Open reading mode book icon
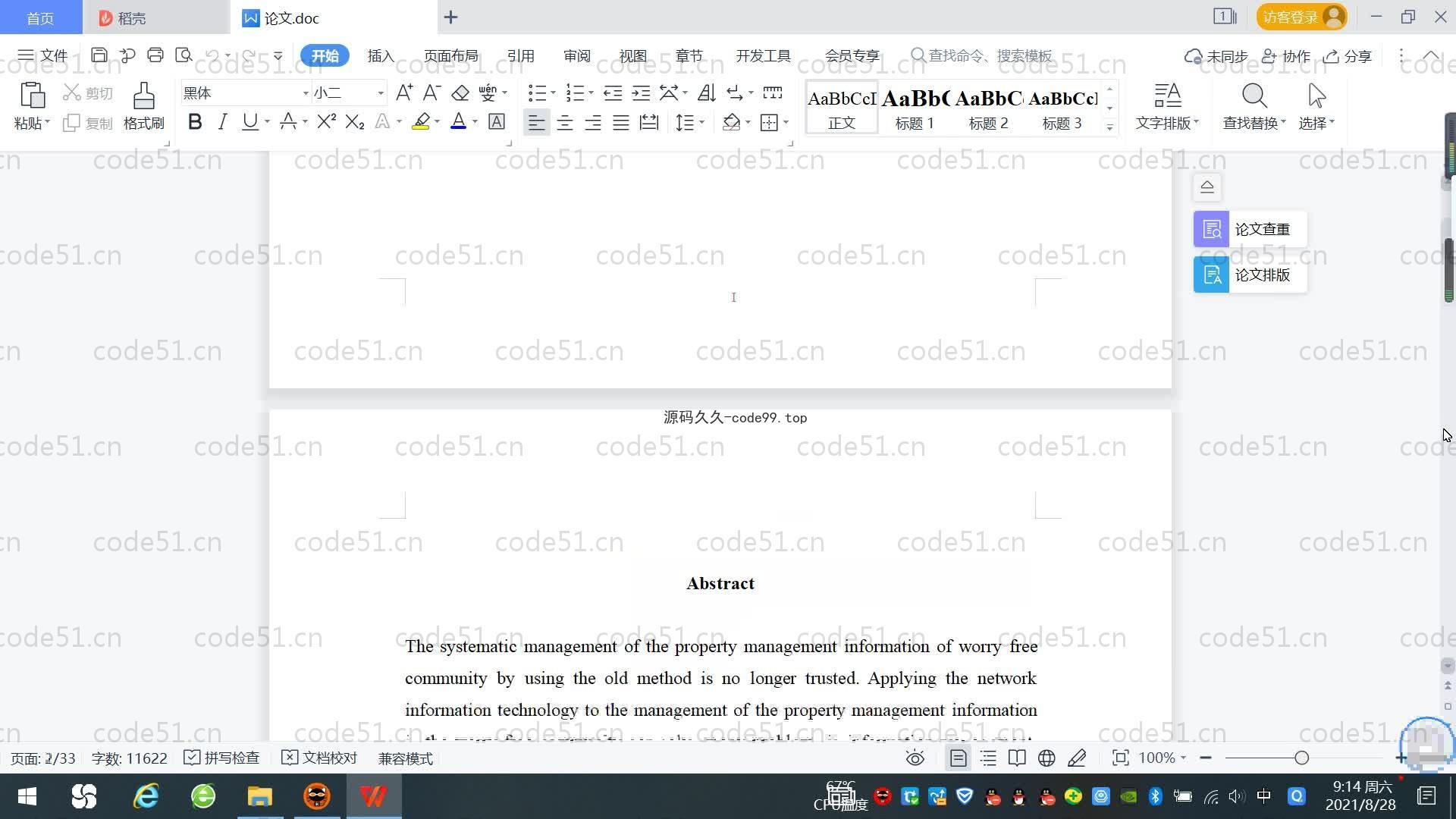Image resolution: width=1456 pixels, height=819 pixels. (1017, 758)
